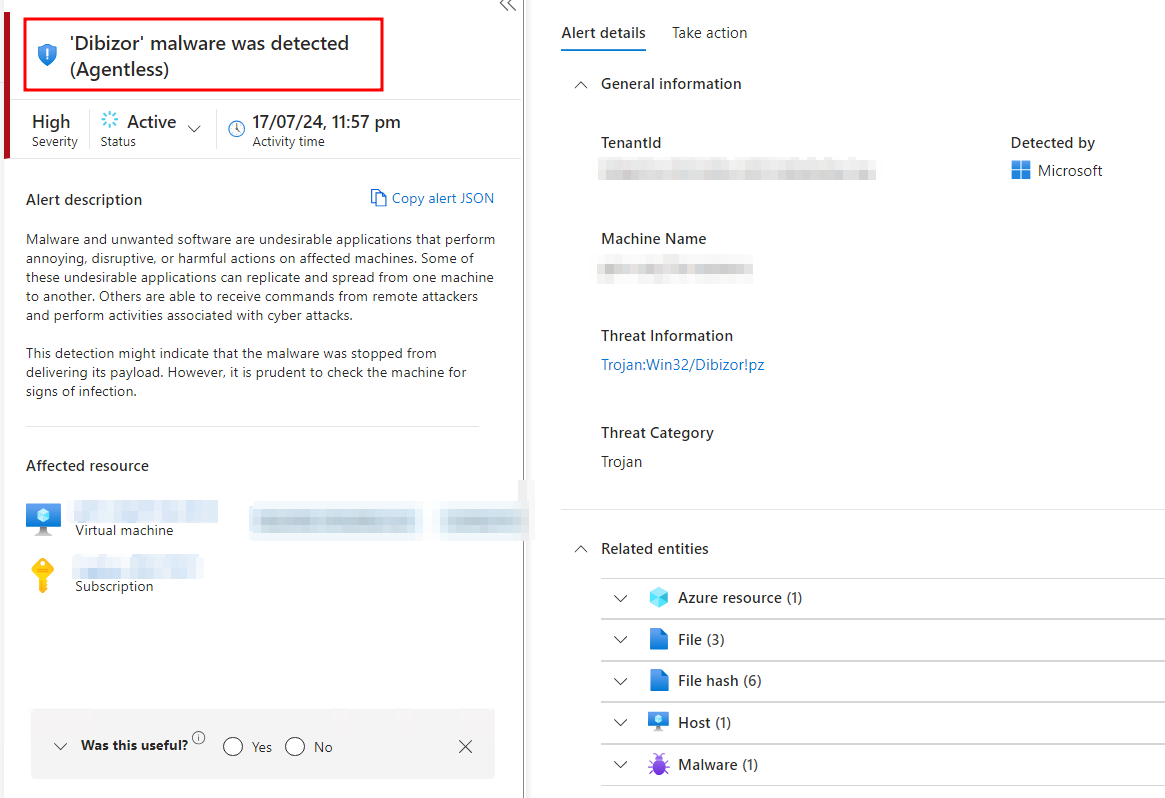Expand the Host related entity
This screenshot has width=1165, height=798.
pos(620,722)
